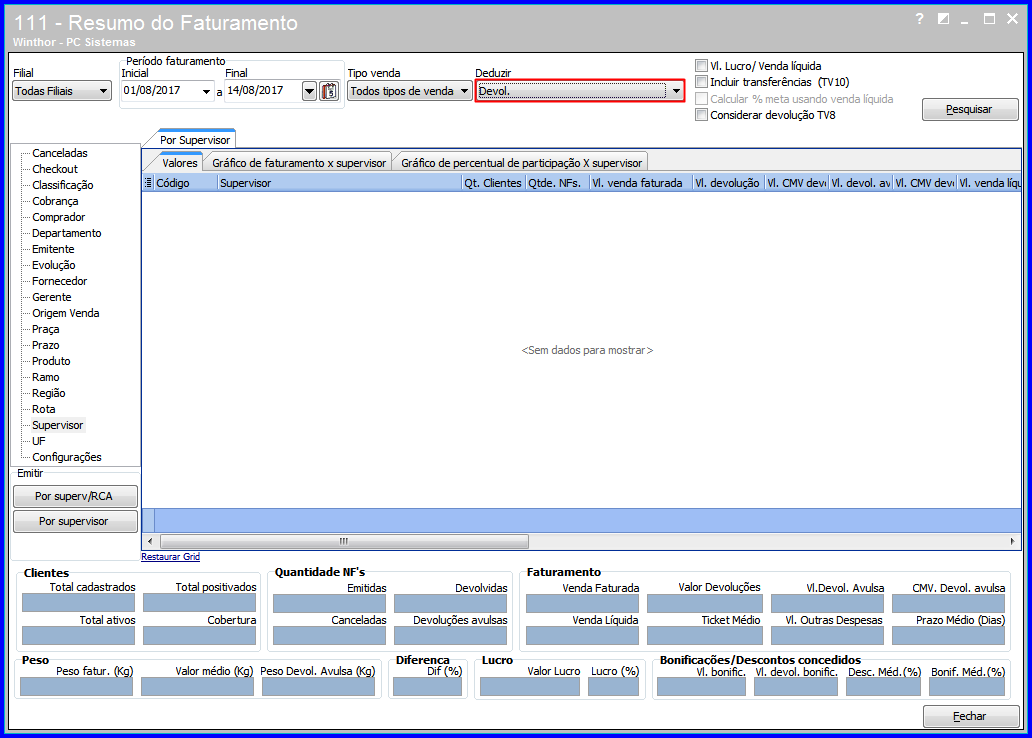The image size is (1032, 738).
Task: Enable Vl. Lucro/ Venda líquida checkbox
Action: point(702,66)
